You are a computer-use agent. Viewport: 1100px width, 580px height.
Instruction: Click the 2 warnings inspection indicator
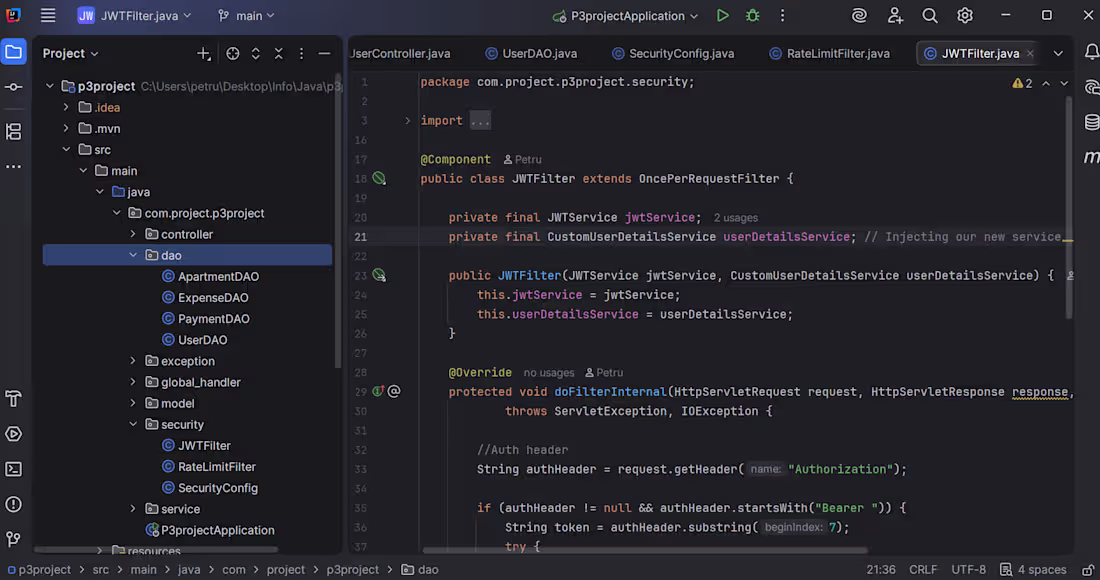click(1022, 83)
